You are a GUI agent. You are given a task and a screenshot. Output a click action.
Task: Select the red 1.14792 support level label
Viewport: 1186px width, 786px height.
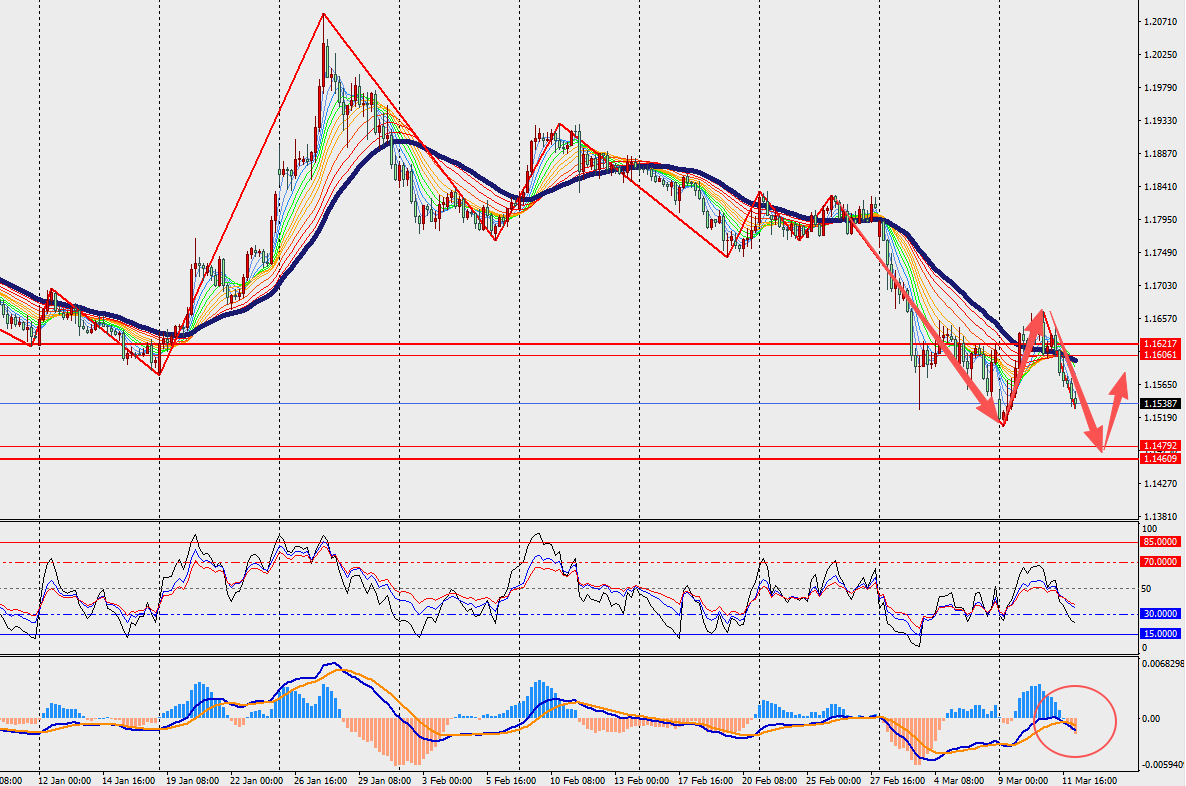click(x=1159, y=446)
